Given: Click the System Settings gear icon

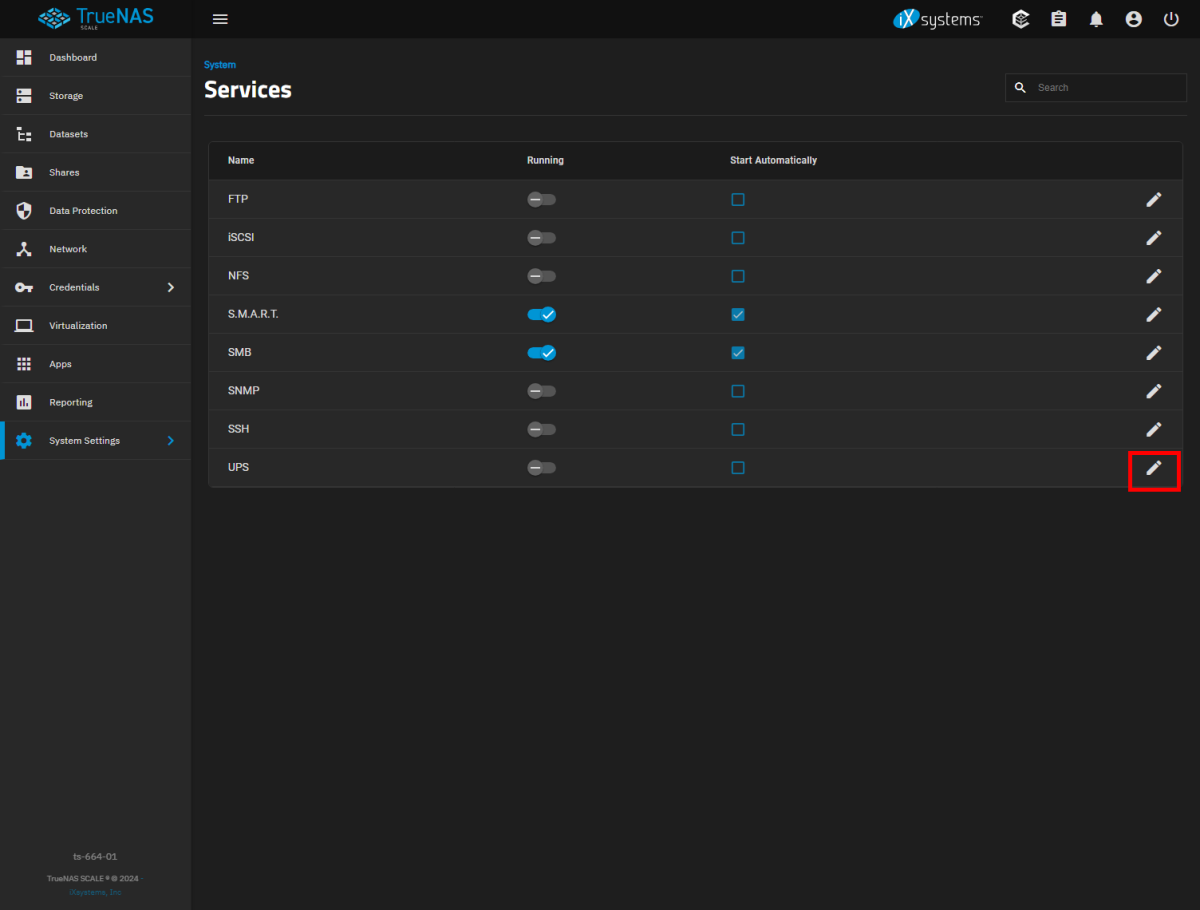Looking at the screenshot, I should click(x=24, y=441).
